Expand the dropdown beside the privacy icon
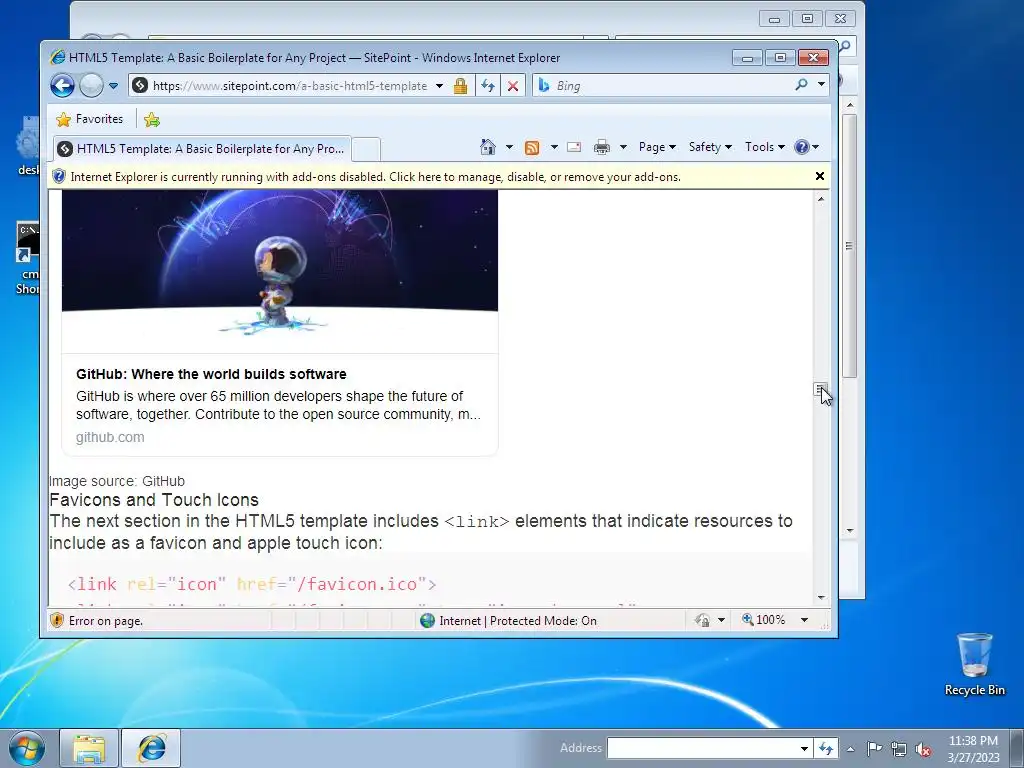The height and width of the screenshot is (768, 1024). tap(721, 620)
